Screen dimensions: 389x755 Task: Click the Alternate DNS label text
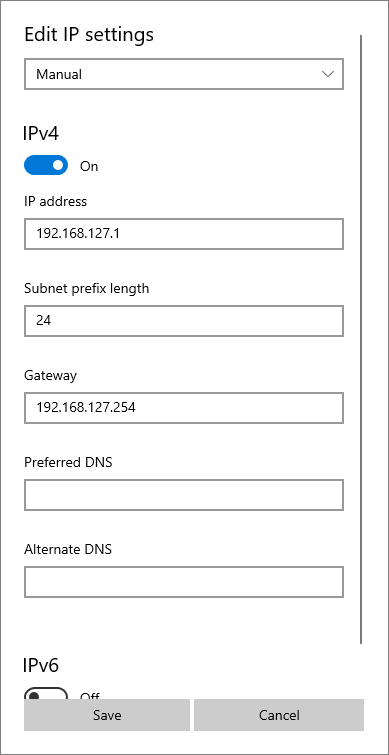pos(68,549)
